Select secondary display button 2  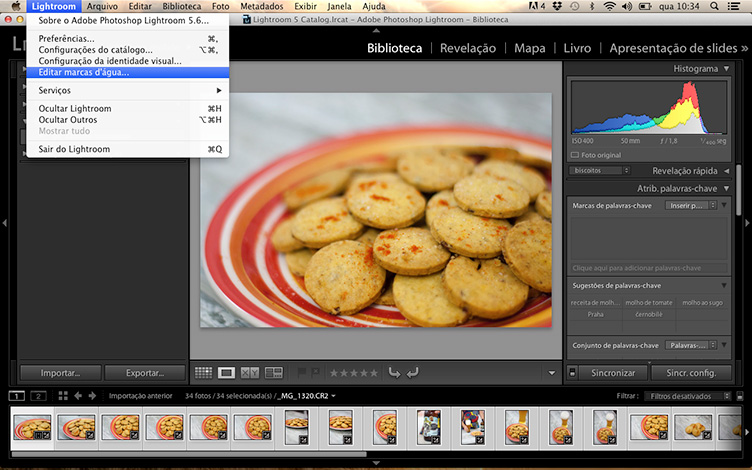coord(38,396)
